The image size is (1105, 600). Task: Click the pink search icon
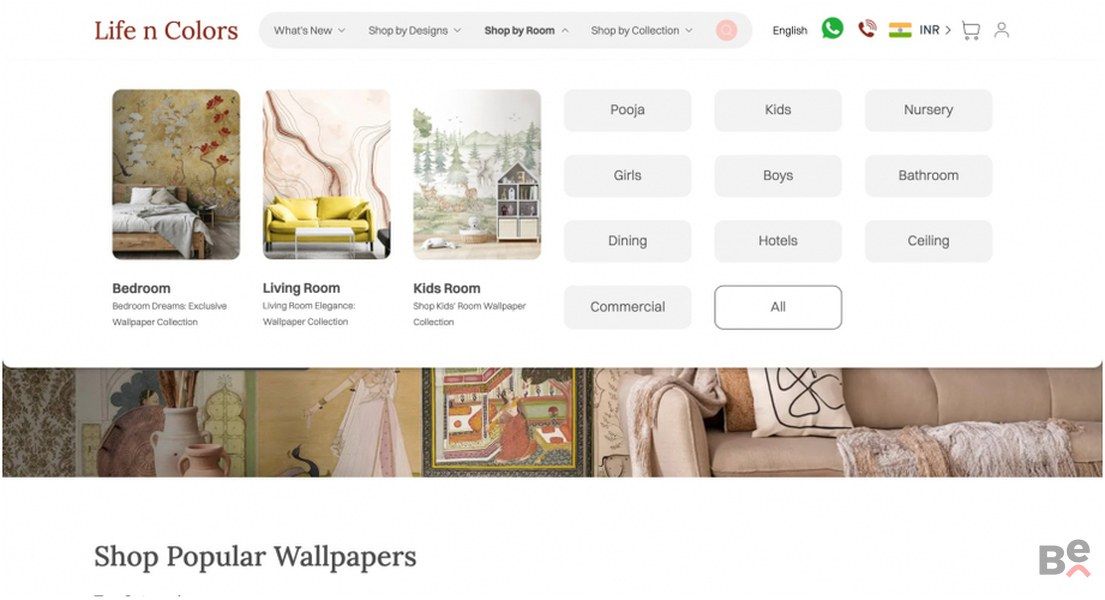(726, 30)
